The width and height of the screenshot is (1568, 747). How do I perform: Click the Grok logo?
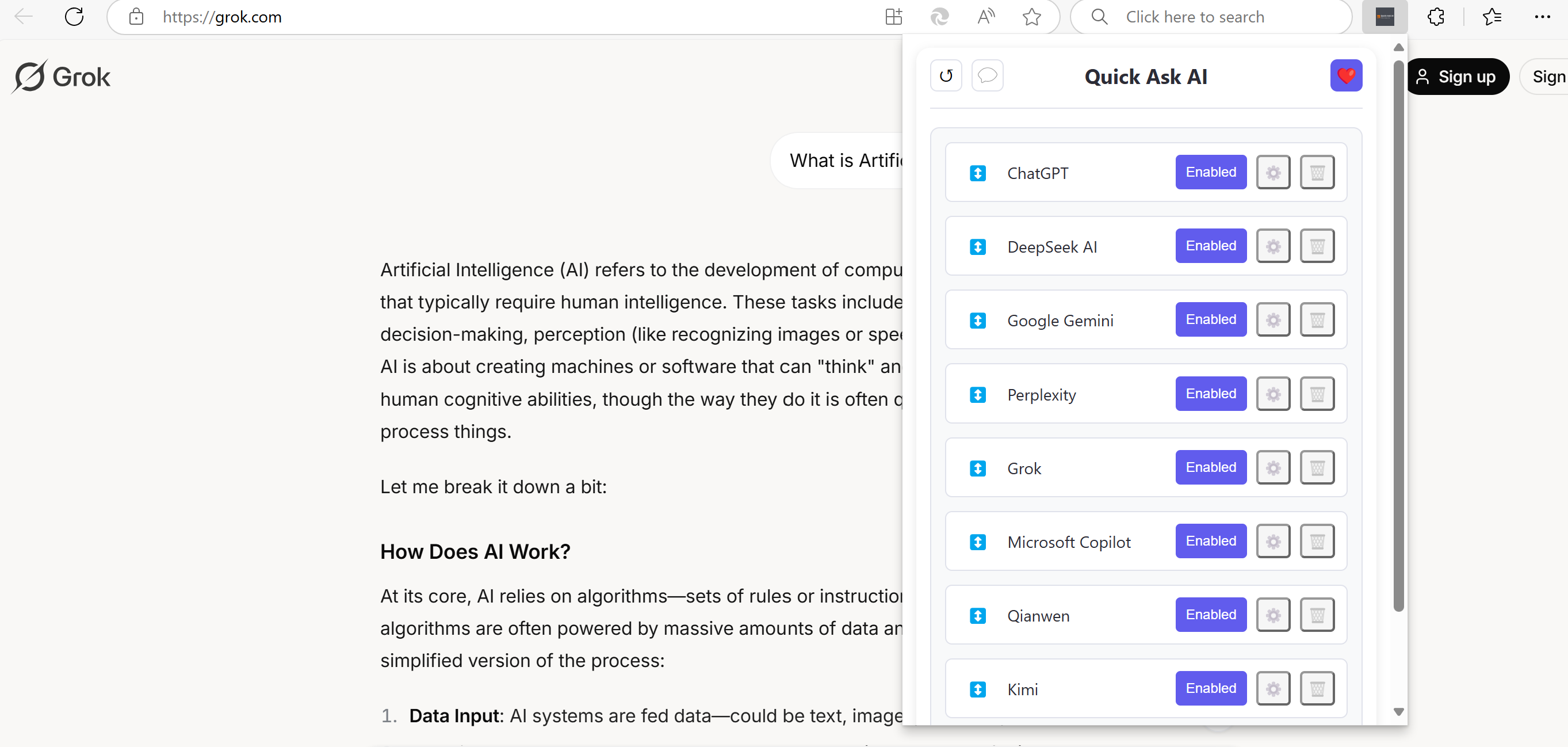[x=61, y=77]
